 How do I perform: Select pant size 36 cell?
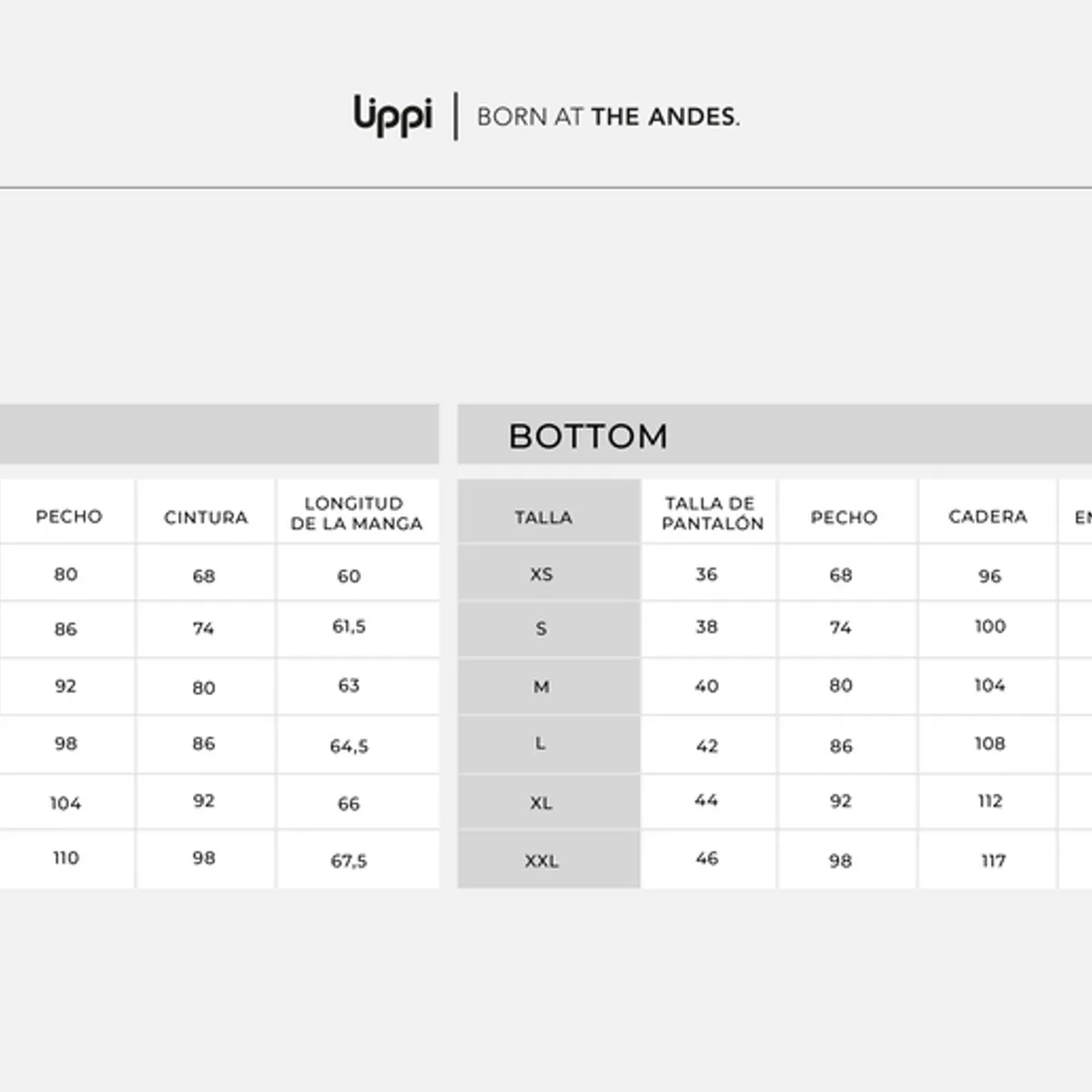tap(707, 574)
